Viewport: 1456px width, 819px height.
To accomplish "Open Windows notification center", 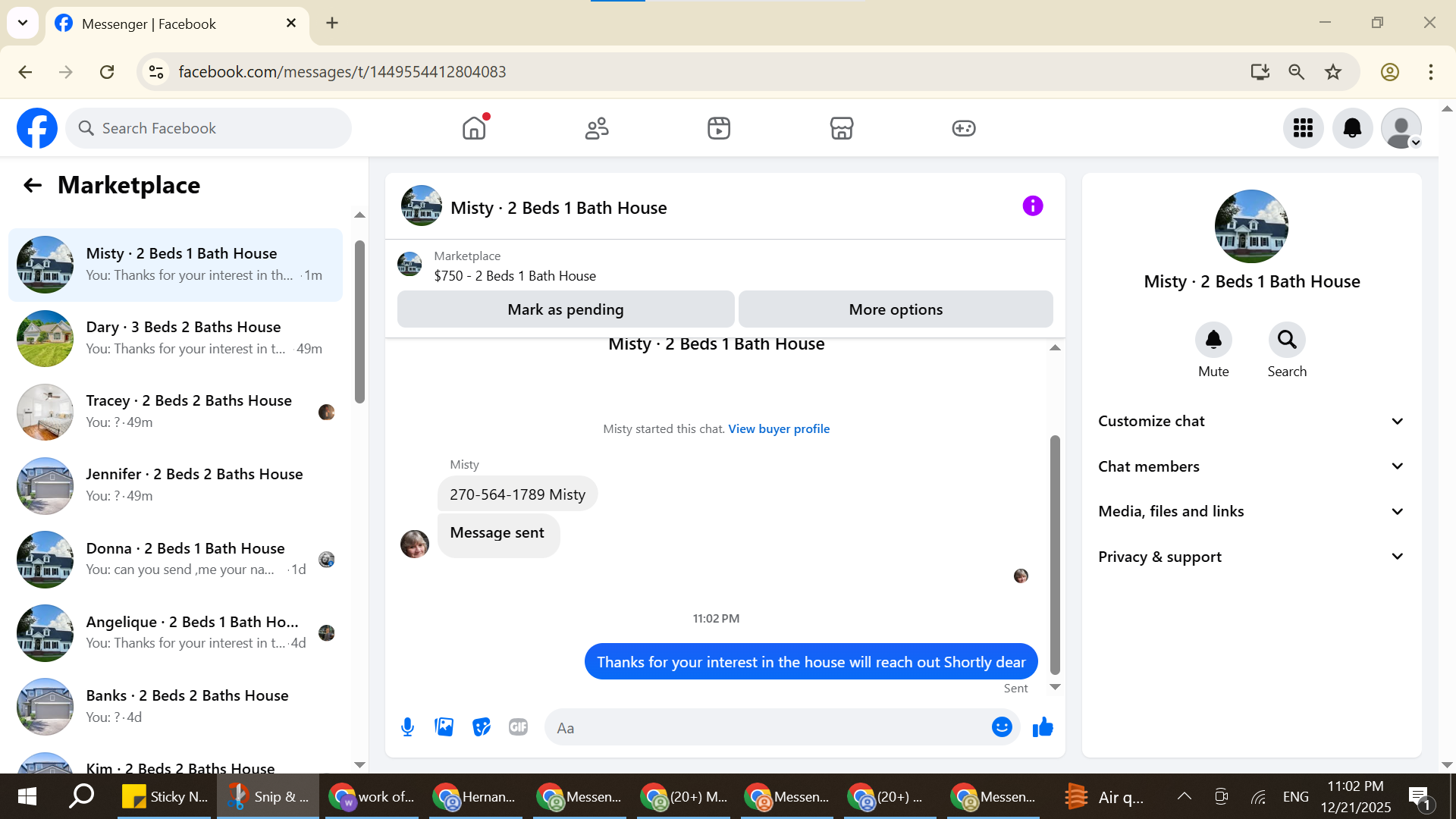I will point(1420,798).
